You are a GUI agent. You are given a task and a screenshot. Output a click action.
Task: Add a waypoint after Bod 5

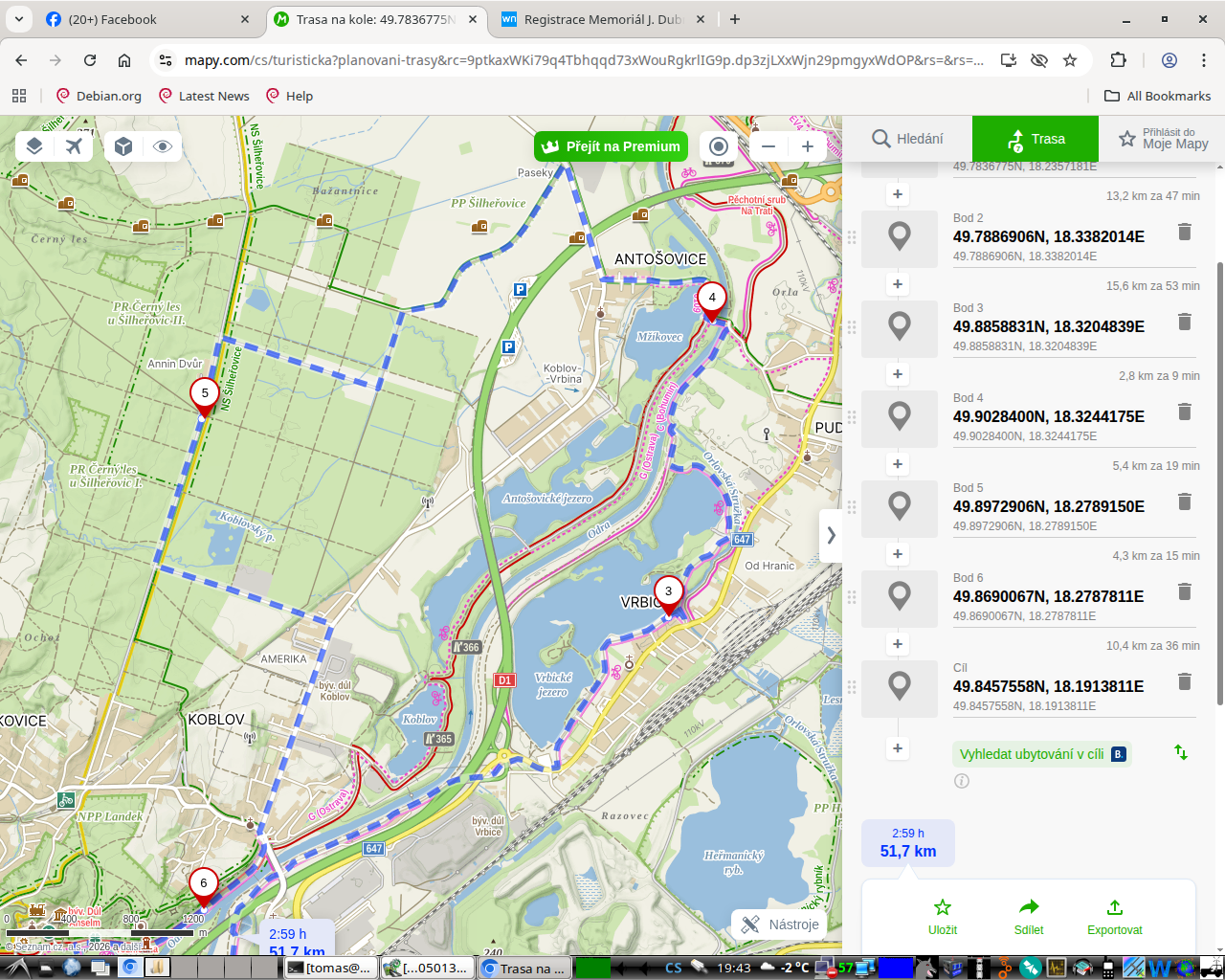[x=898, y=554]
